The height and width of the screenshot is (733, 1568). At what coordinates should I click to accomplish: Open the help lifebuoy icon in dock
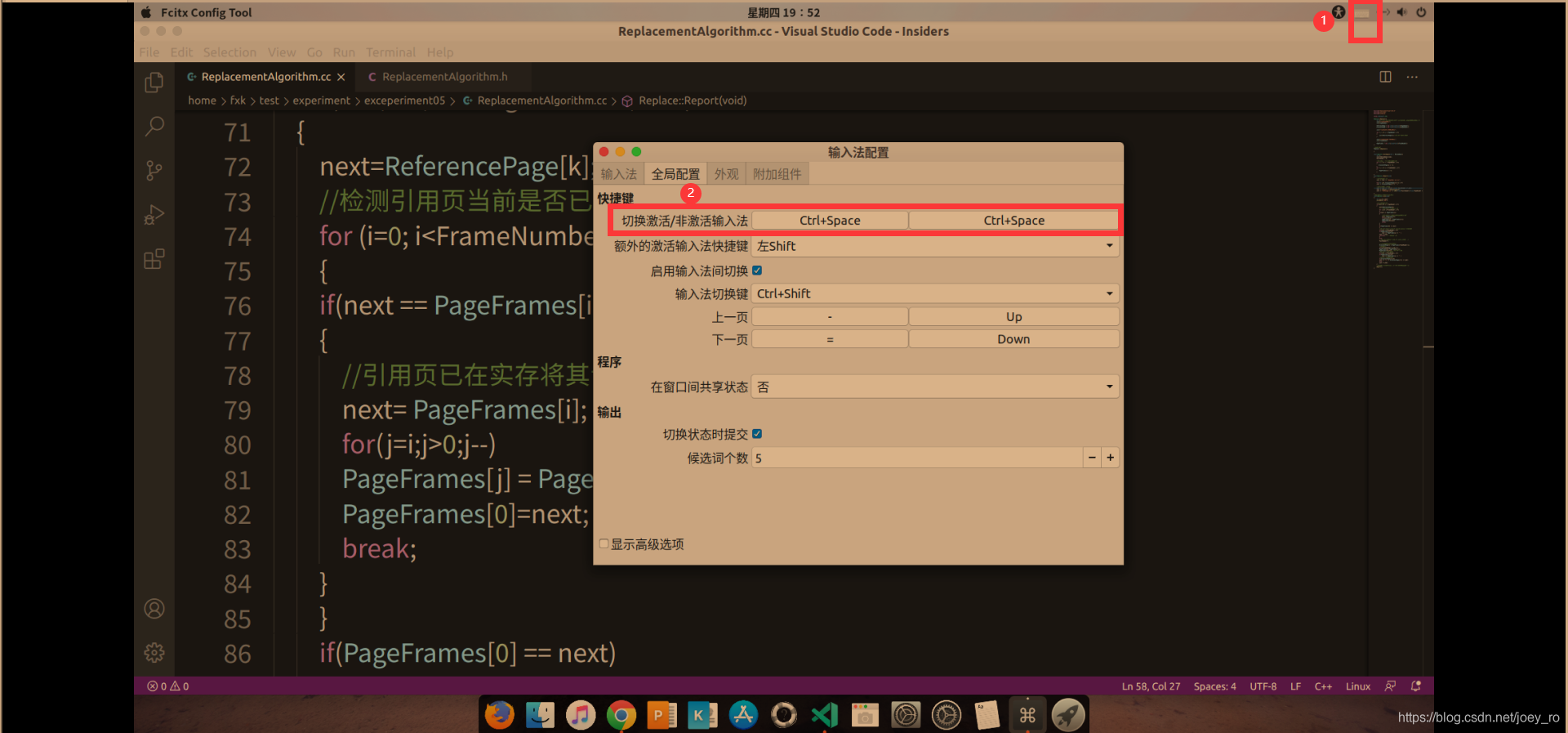(x=784, y=715)
